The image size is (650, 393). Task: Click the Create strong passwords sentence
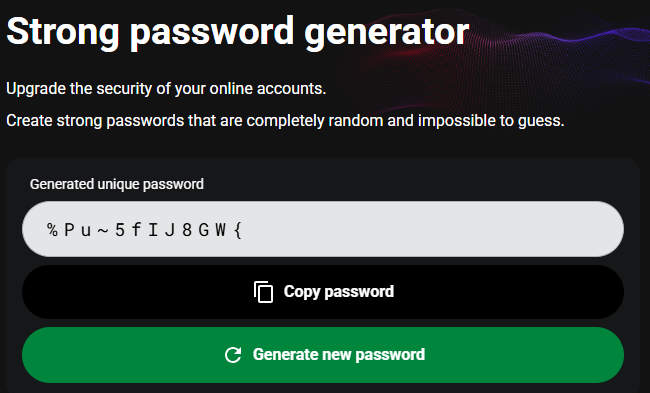(x=285, y=121)
